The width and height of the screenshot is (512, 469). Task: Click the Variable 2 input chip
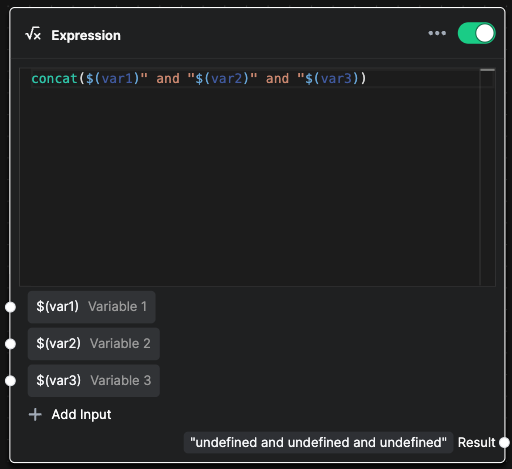coord(94,344)
